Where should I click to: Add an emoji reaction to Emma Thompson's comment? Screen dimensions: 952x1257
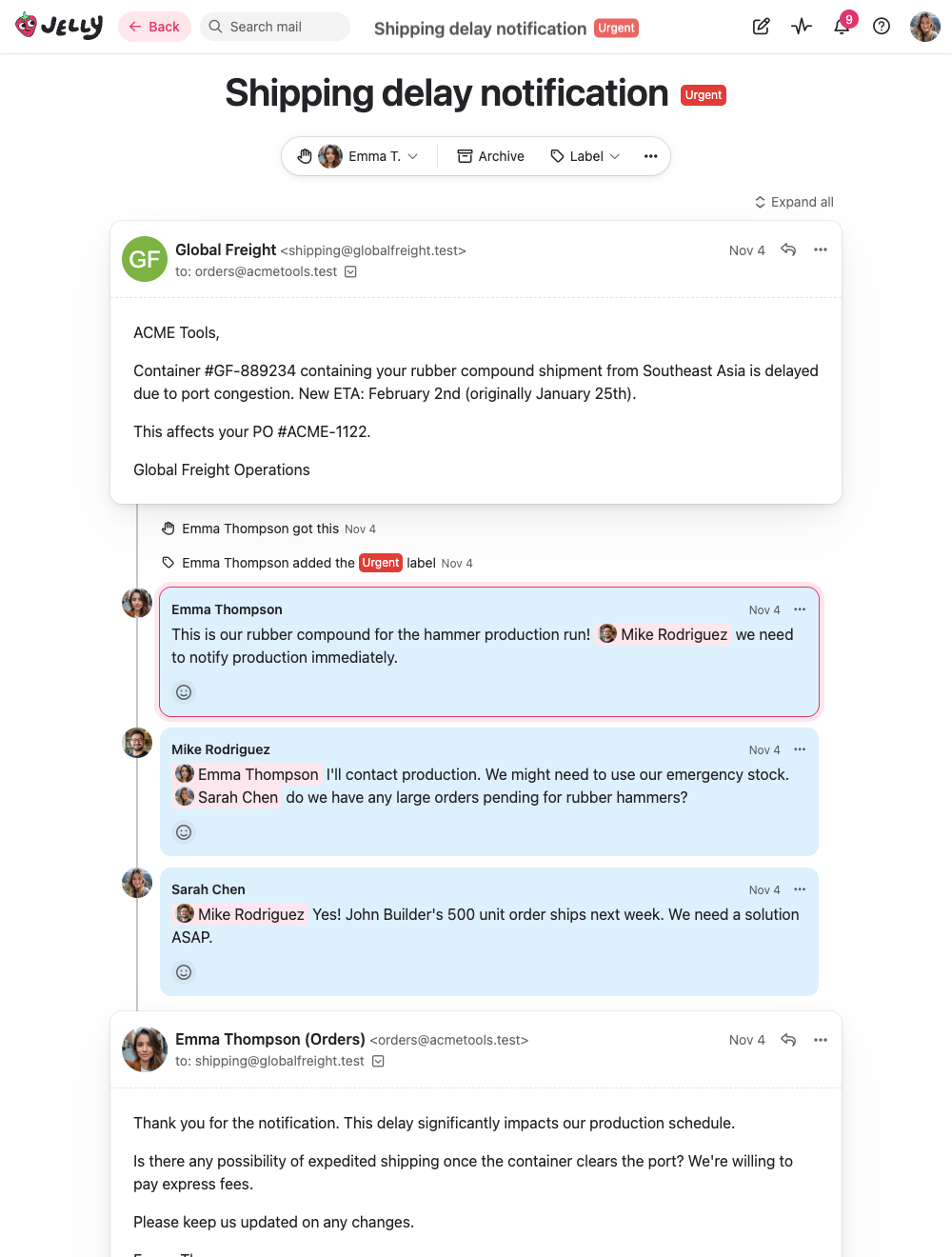pyautogui.click(x=183, y=692)
